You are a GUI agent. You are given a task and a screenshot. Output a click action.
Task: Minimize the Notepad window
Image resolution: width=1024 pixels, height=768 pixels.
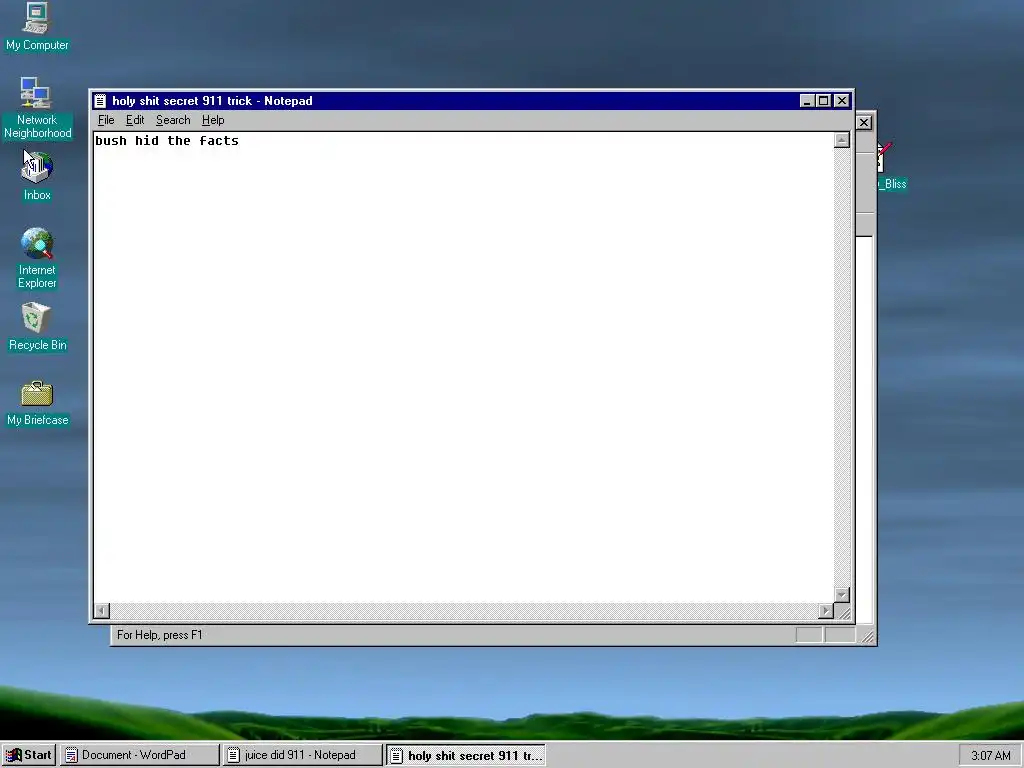coord(807,101)
